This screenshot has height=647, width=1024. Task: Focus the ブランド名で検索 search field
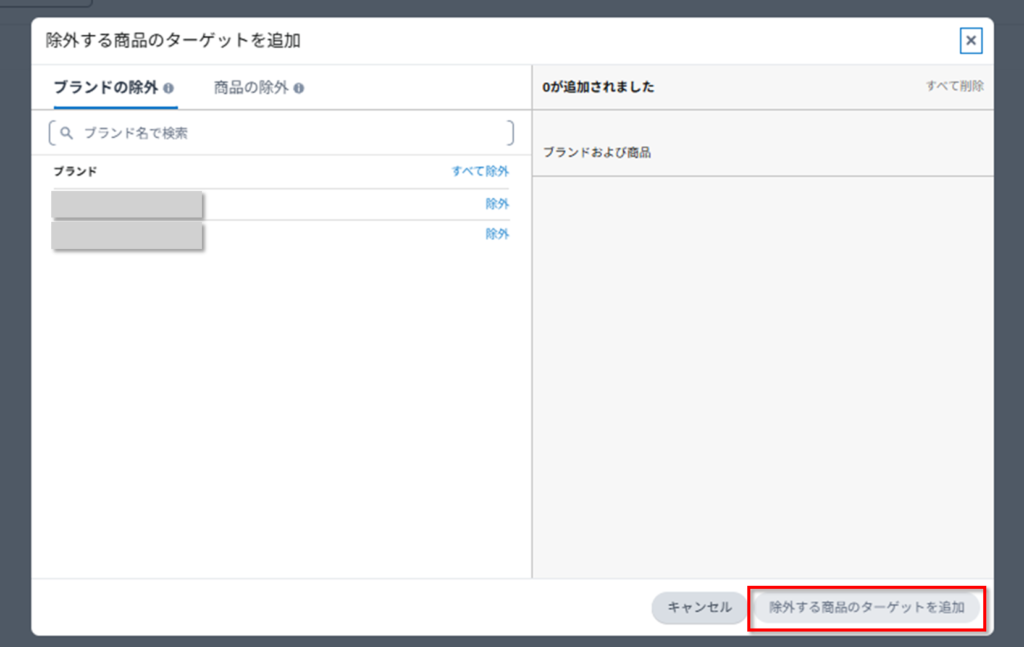pyautogui.click(x=290, y=133)
